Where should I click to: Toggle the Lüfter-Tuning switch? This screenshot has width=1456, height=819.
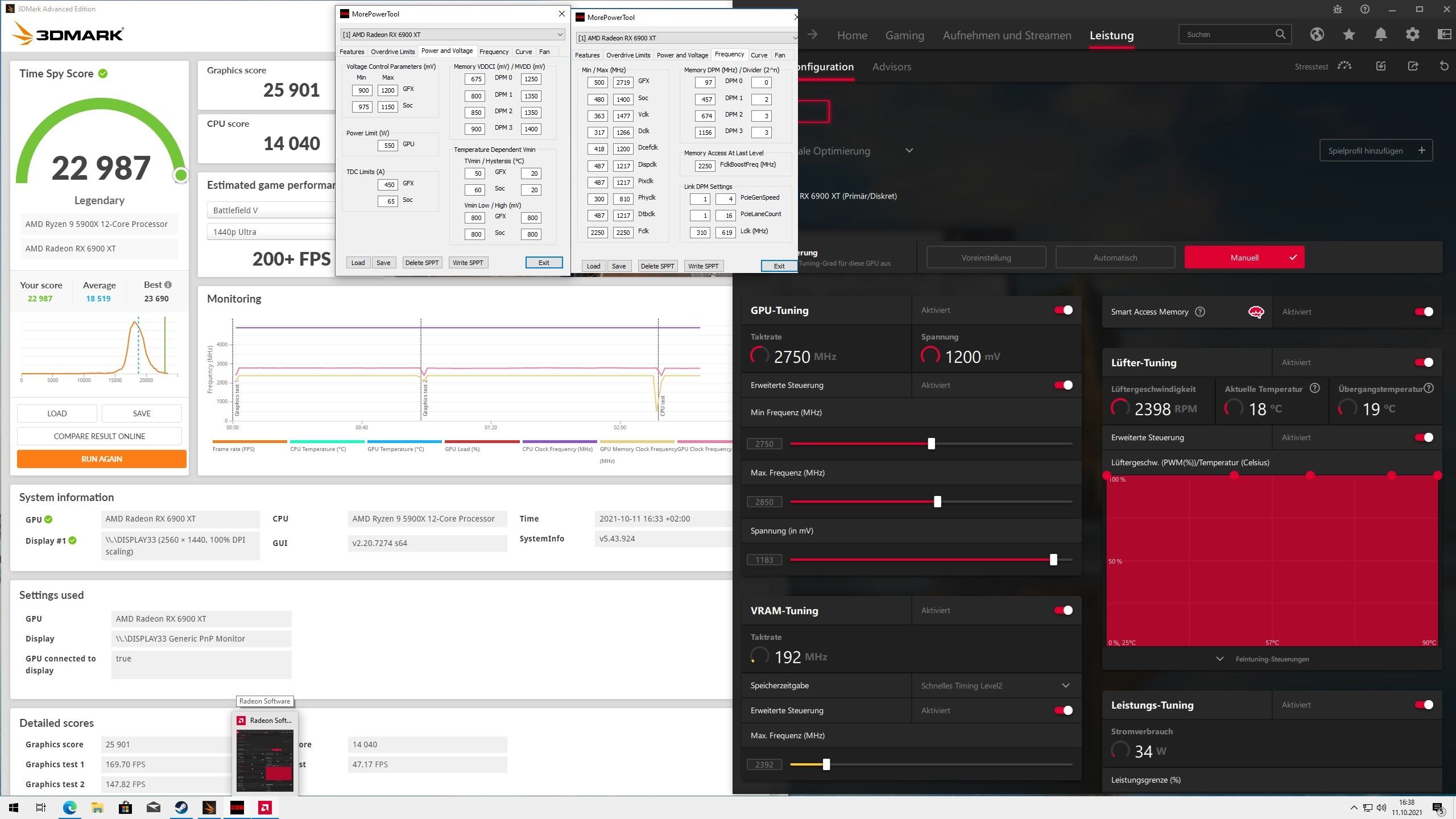(x=1424, y=362)
